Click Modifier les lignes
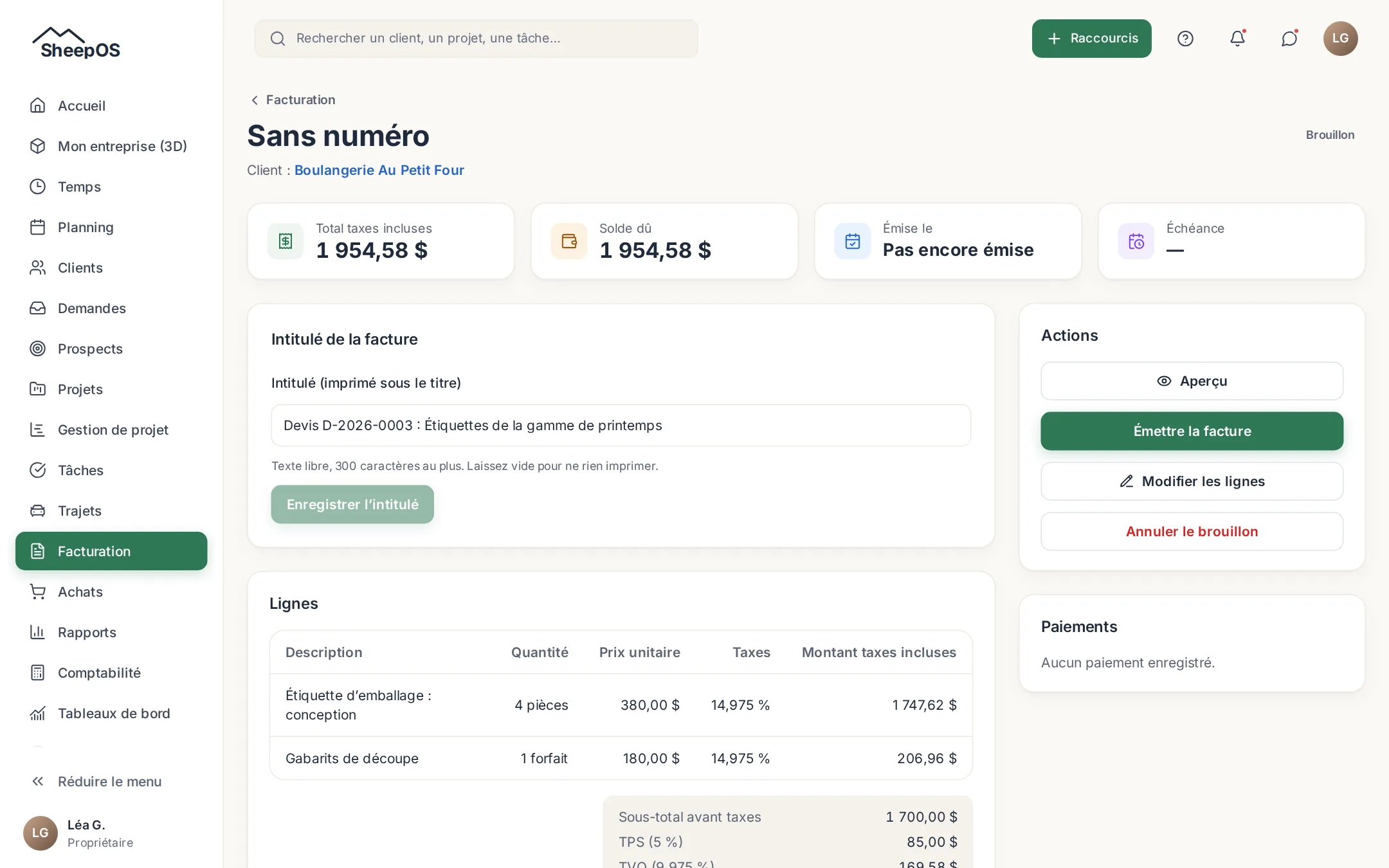1389x868 pixels. 1192,481
